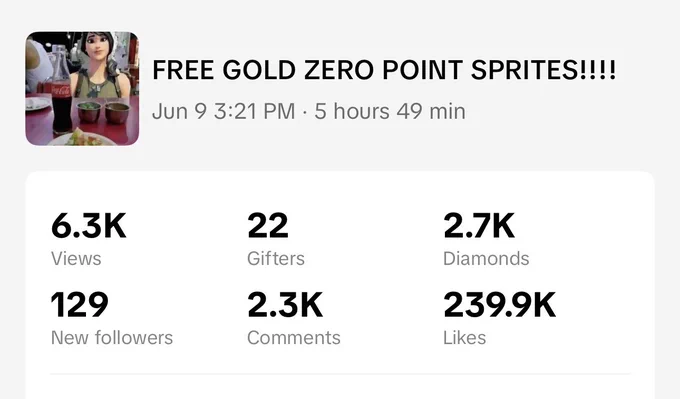This screenshot has width=680, height=399.
Task: Tap the Views label
Action: [x=76, y=258]
